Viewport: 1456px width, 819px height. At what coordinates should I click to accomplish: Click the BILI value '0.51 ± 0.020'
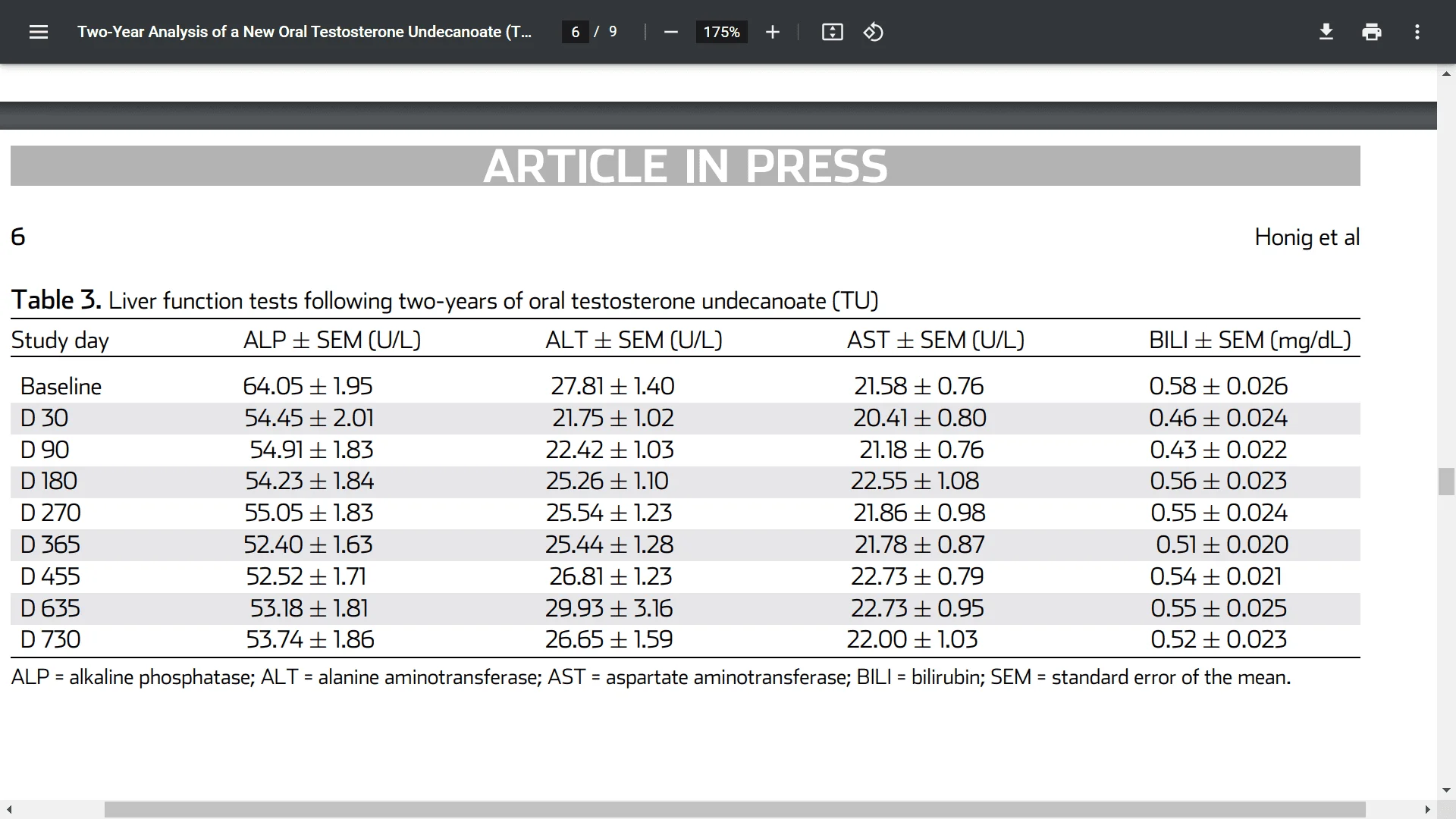tap(1222, 545)
